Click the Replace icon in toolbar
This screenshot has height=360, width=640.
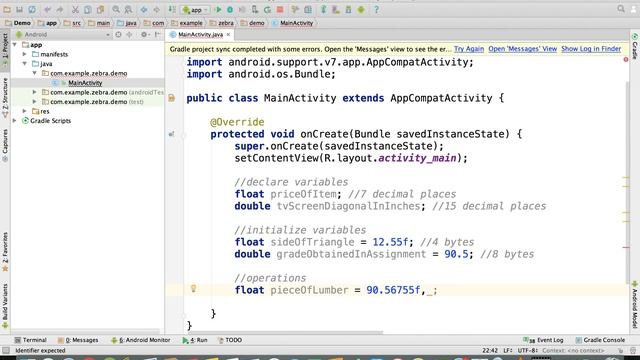click(128, 9)
